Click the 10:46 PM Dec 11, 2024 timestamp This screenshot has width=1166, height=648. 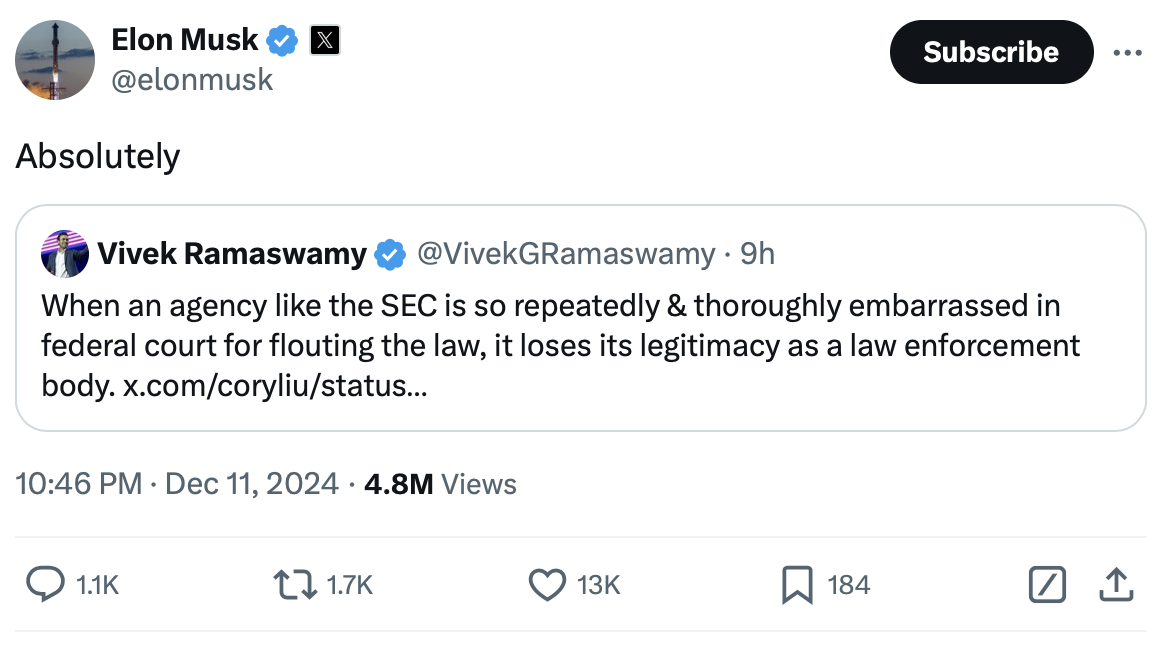pyautogui.click(x=177, y=484)
